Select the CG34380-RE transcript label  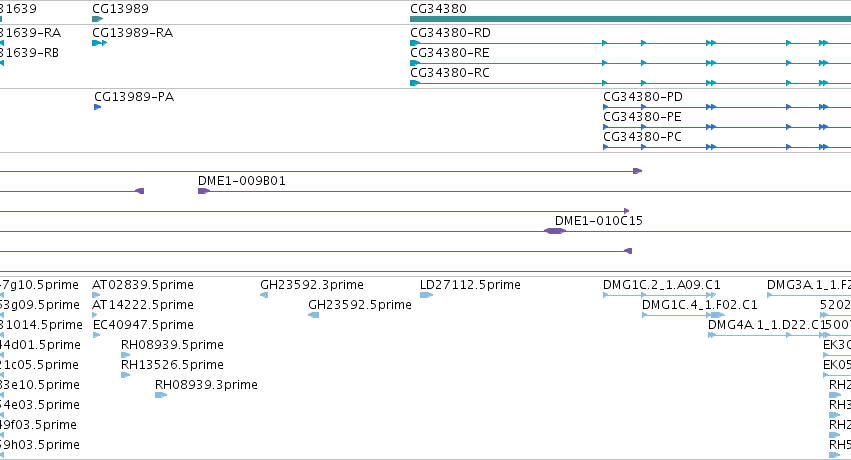click(449, 53)
